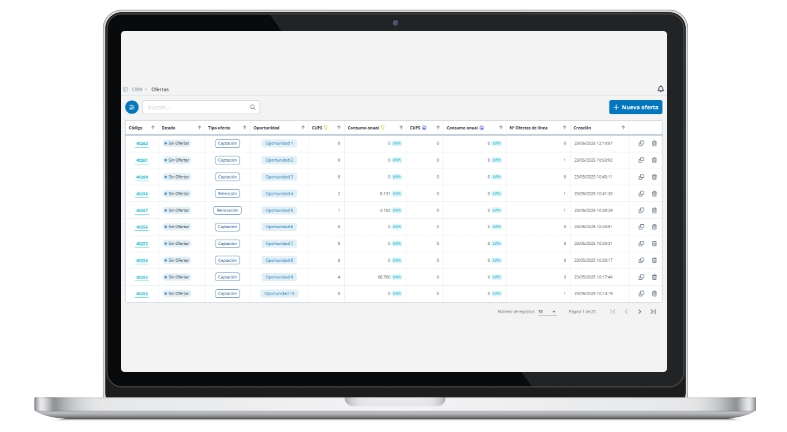
Task: Click the magnifier icon in search box
Action: coord(253,107)
